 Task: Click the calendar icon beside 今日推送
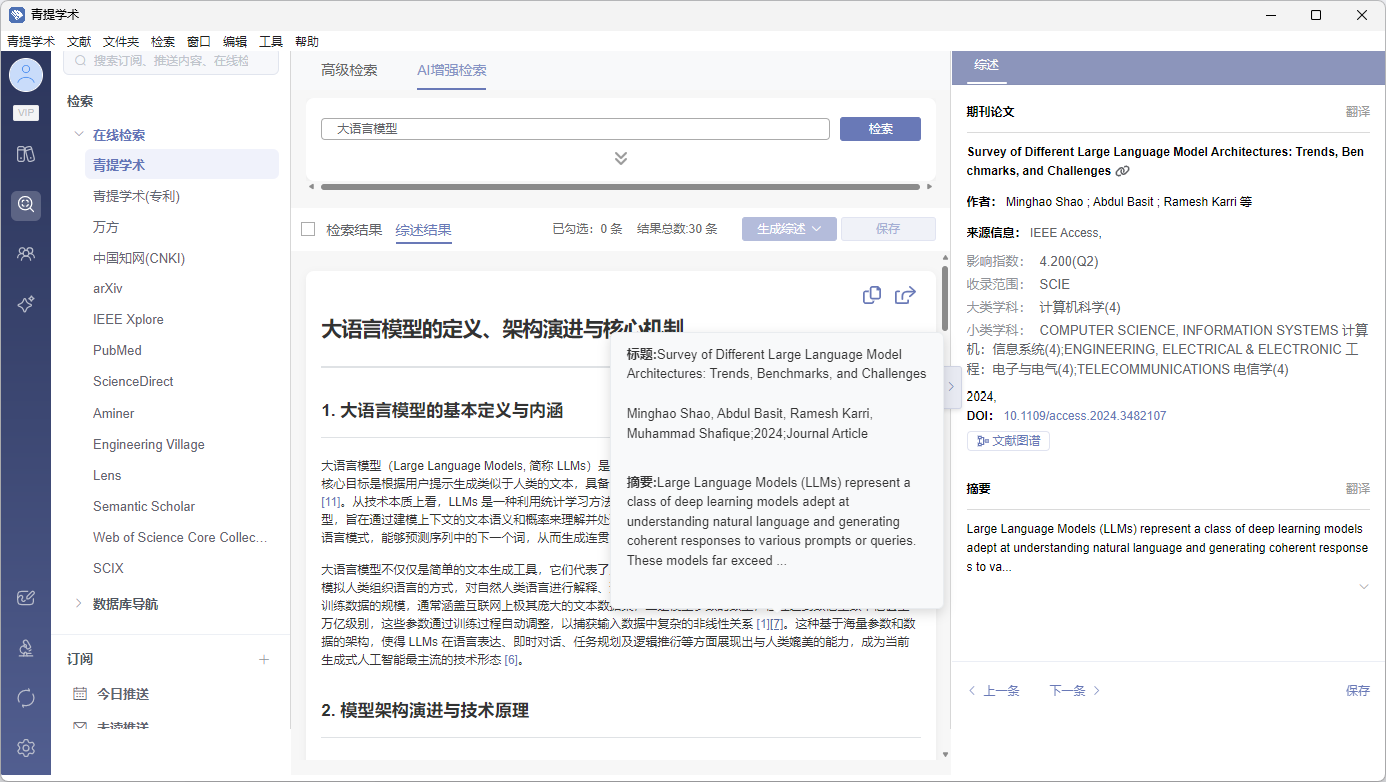pos(80,694)
